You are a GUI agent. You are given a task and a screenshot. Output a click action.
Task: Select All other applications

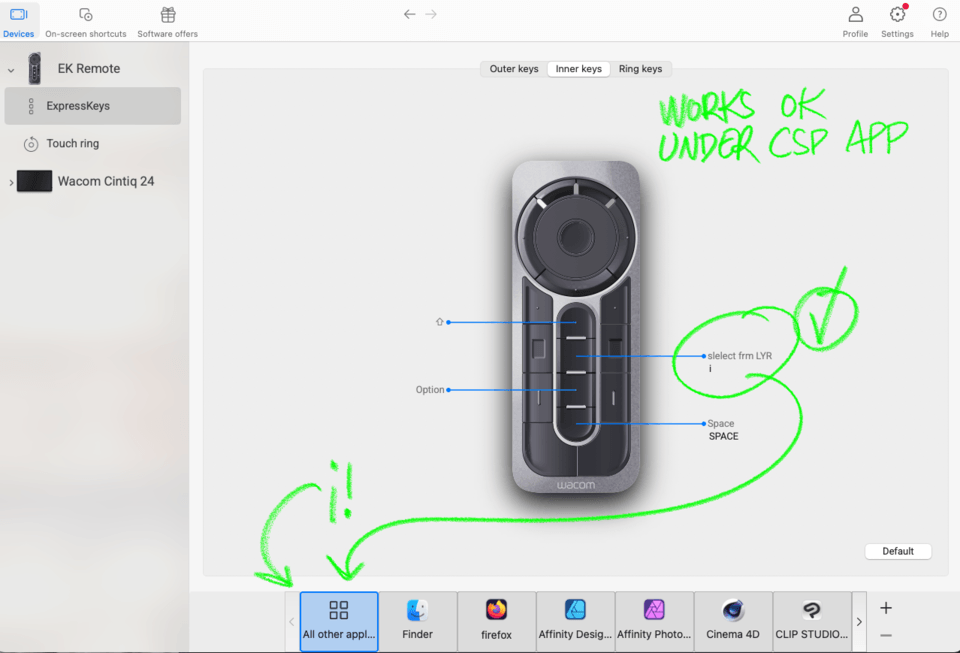[x=339, y=621]
